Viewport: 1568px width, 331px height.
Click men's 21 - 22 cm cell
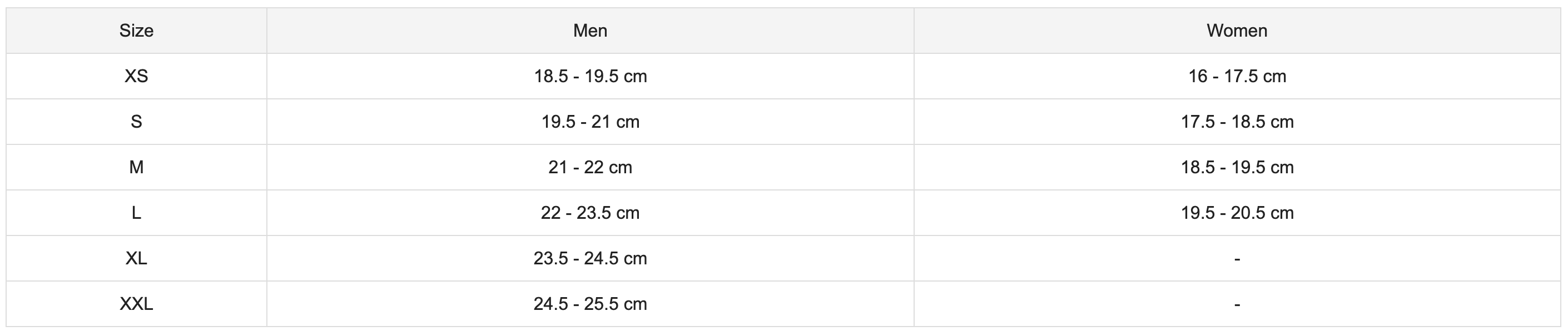click(x=590, y=167)
